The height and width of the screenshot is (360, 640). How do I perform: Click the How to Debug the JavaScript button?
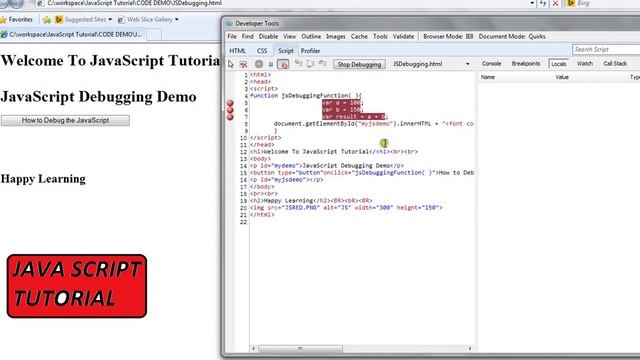click(x=65, y=120)
